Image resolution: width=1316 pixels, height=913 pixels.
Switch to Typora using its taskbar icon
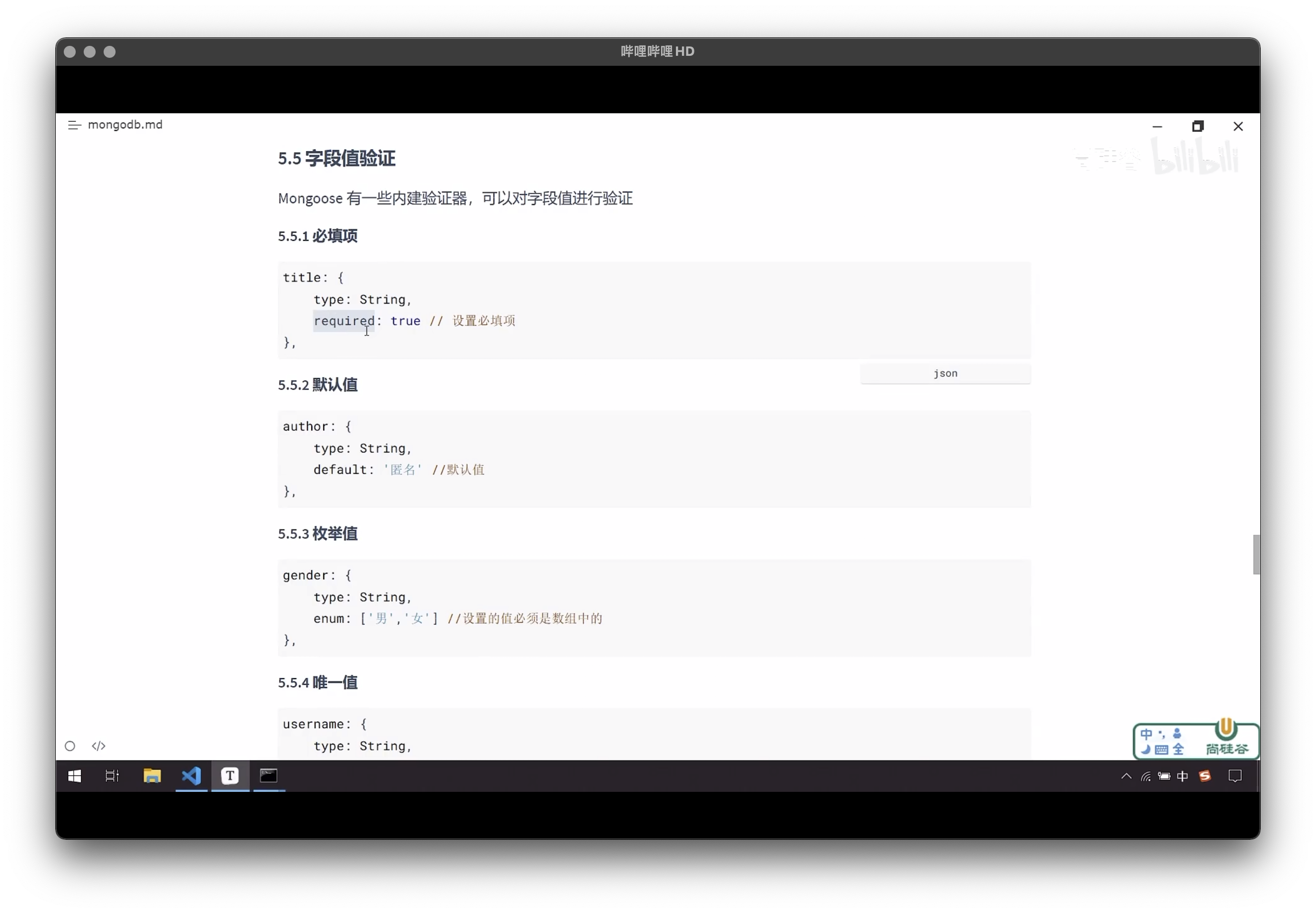coord(230,776)
